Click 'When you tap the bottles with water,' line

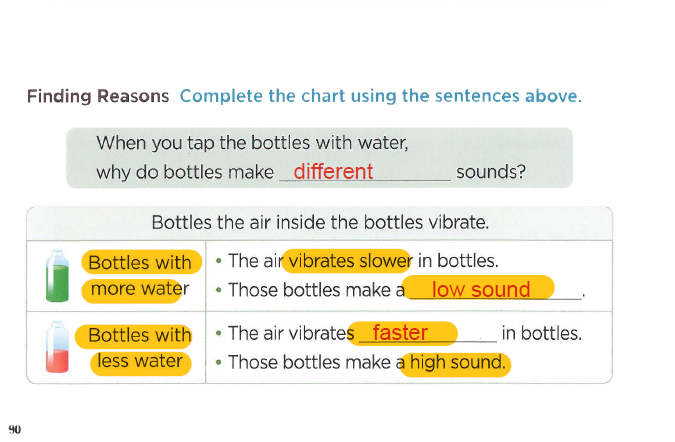252,143
